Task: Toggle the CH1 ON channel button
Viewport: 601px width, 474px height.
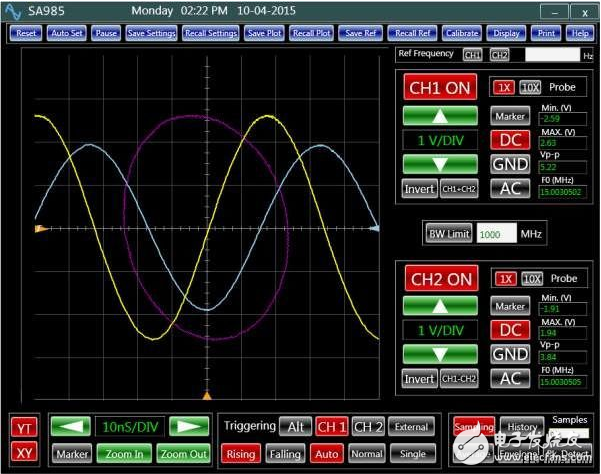Action: [x=438, y=87]
